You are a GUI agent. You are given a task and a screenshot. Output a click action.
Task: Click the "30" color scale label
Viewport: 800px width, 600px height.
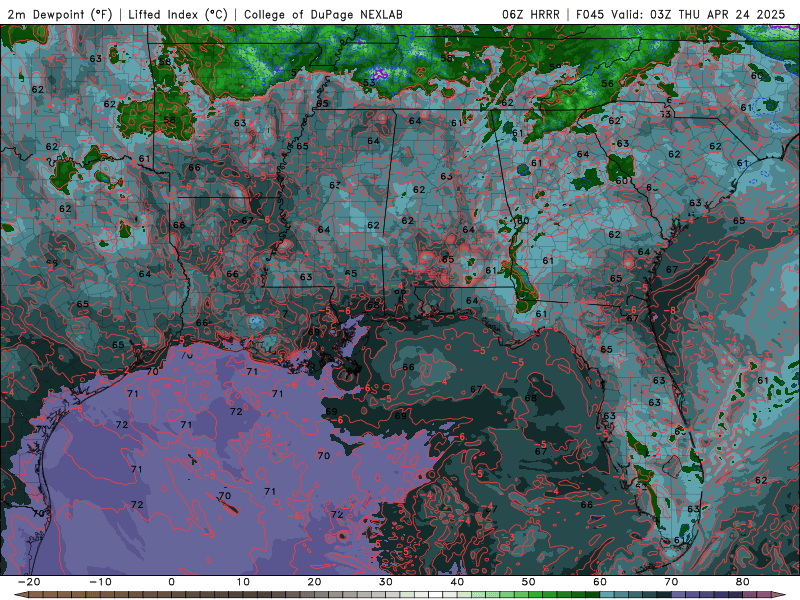(x=386, y=582)
